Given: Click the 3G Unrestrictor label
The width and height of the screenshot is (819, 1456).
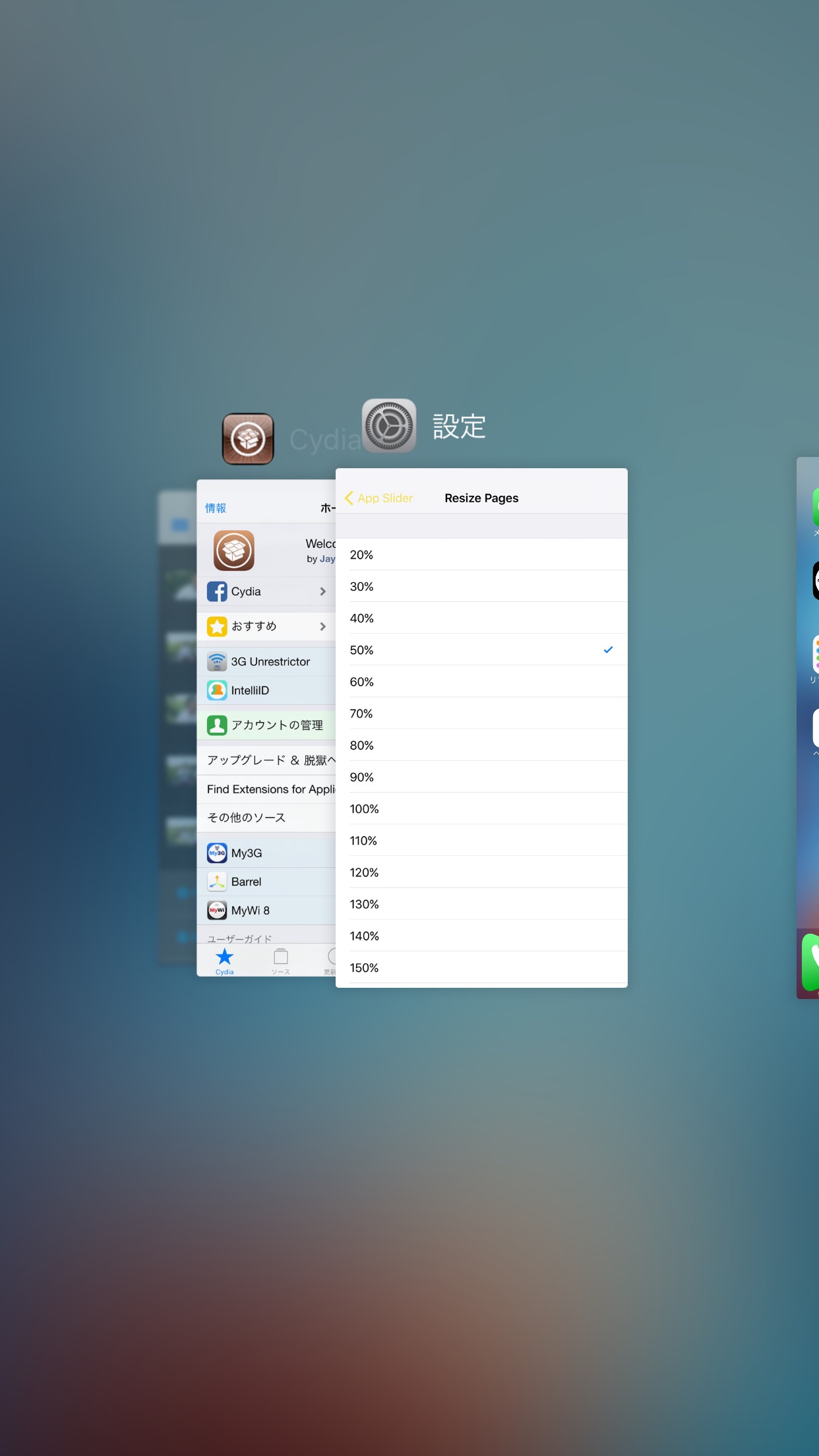Looking at the screenshot, I should 270,661.
